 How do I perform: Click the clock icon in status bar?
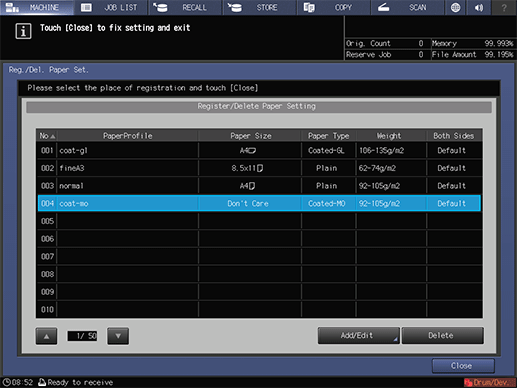(x=6, y=382)
